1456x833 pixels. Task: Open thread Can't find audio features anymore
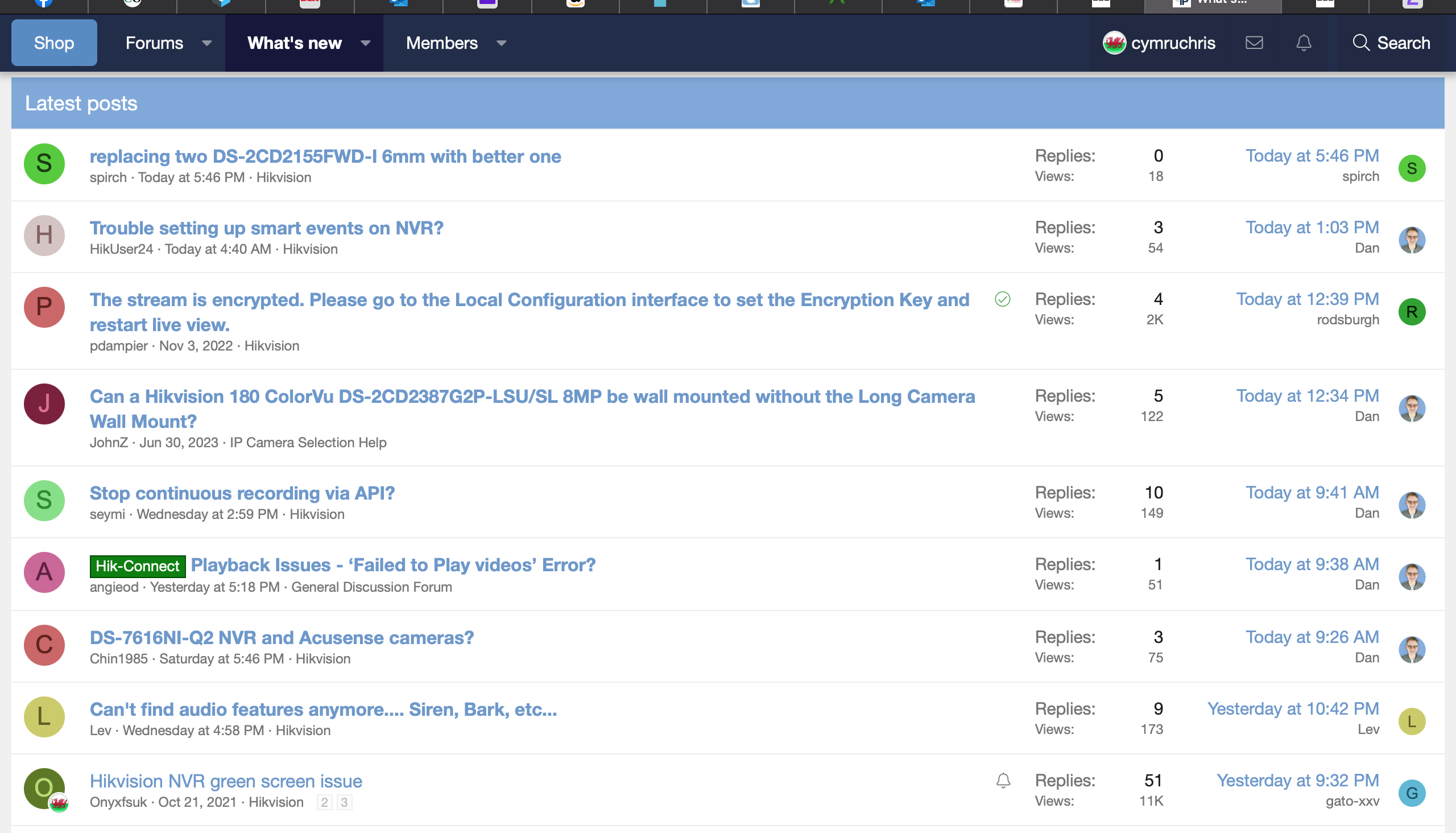click(x=323, y=709)
